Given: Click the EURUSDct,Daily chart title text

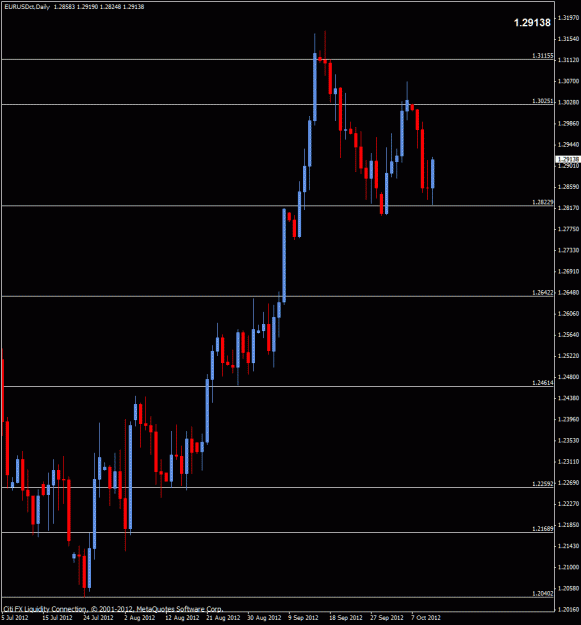Looking at the screenshot, I should [27, 7].
